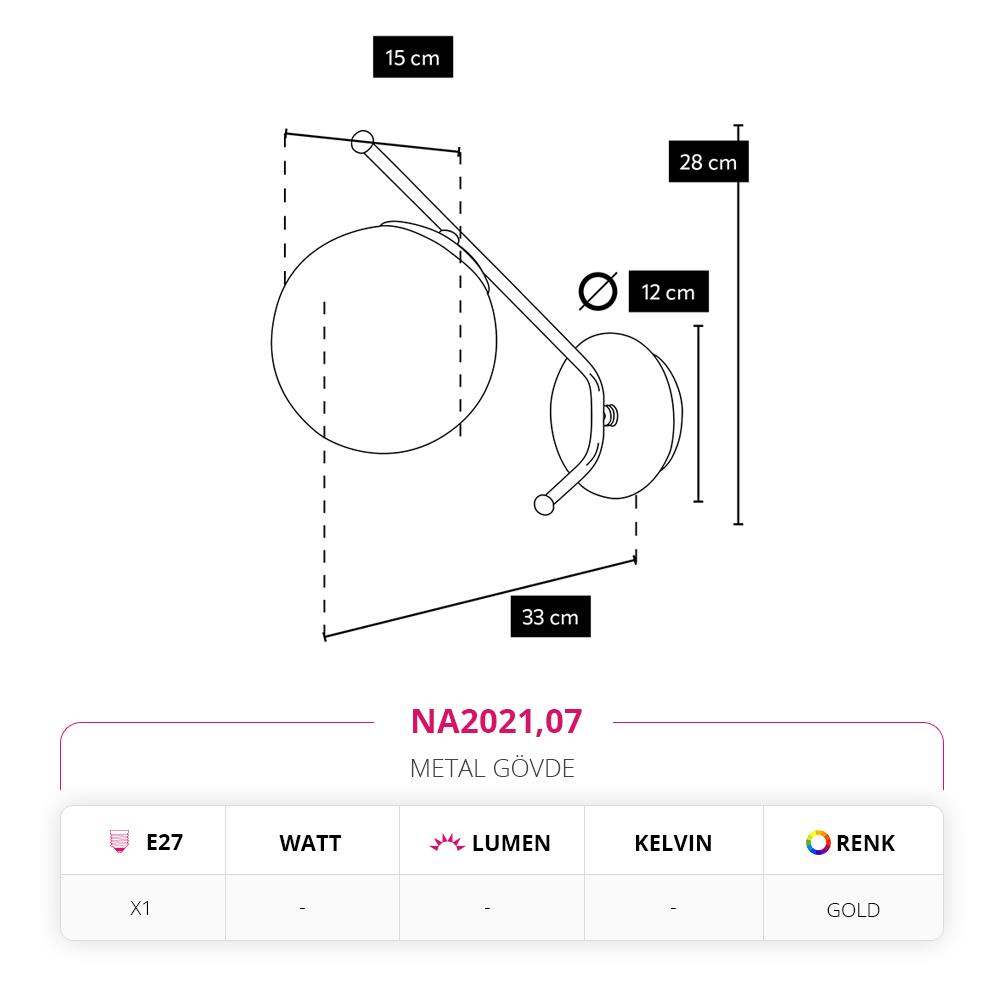1000x1000 pixels.
Task: Click the LUMEN column header text
Action: [511, 843]
